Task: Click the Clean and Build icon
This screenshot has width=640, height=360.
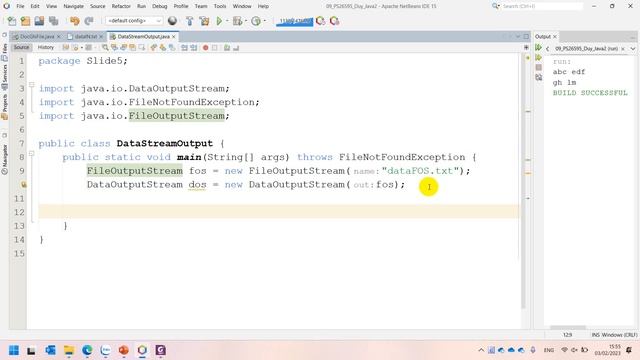Action: click(204, 21)
